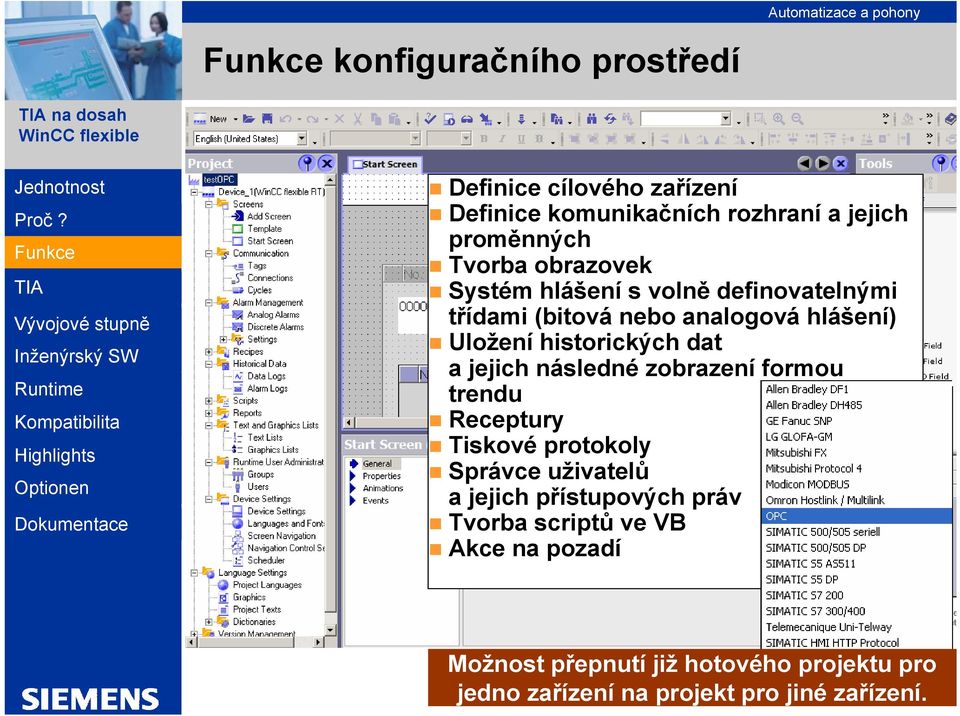Expand the Scripts folder
Viewport: 960px width, 716px height.
coord(209,401)
